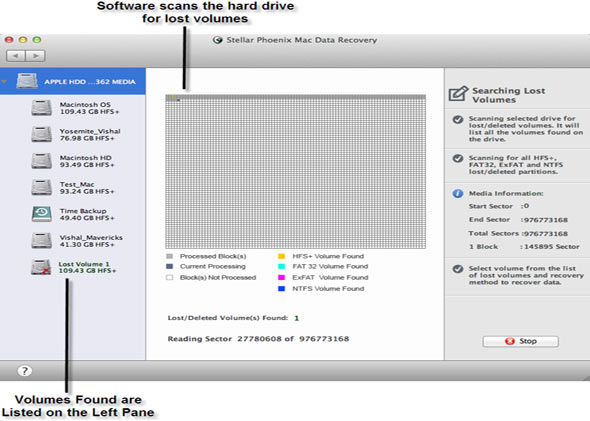The width and height of the screenshot is (590, 421).
Task: Click the Media Information info icon
Action: coord(458,194)
